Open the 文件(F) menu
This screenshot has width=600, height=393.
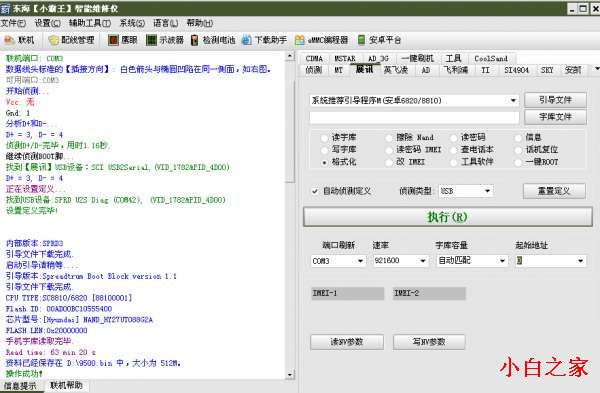tap(13, 23)
